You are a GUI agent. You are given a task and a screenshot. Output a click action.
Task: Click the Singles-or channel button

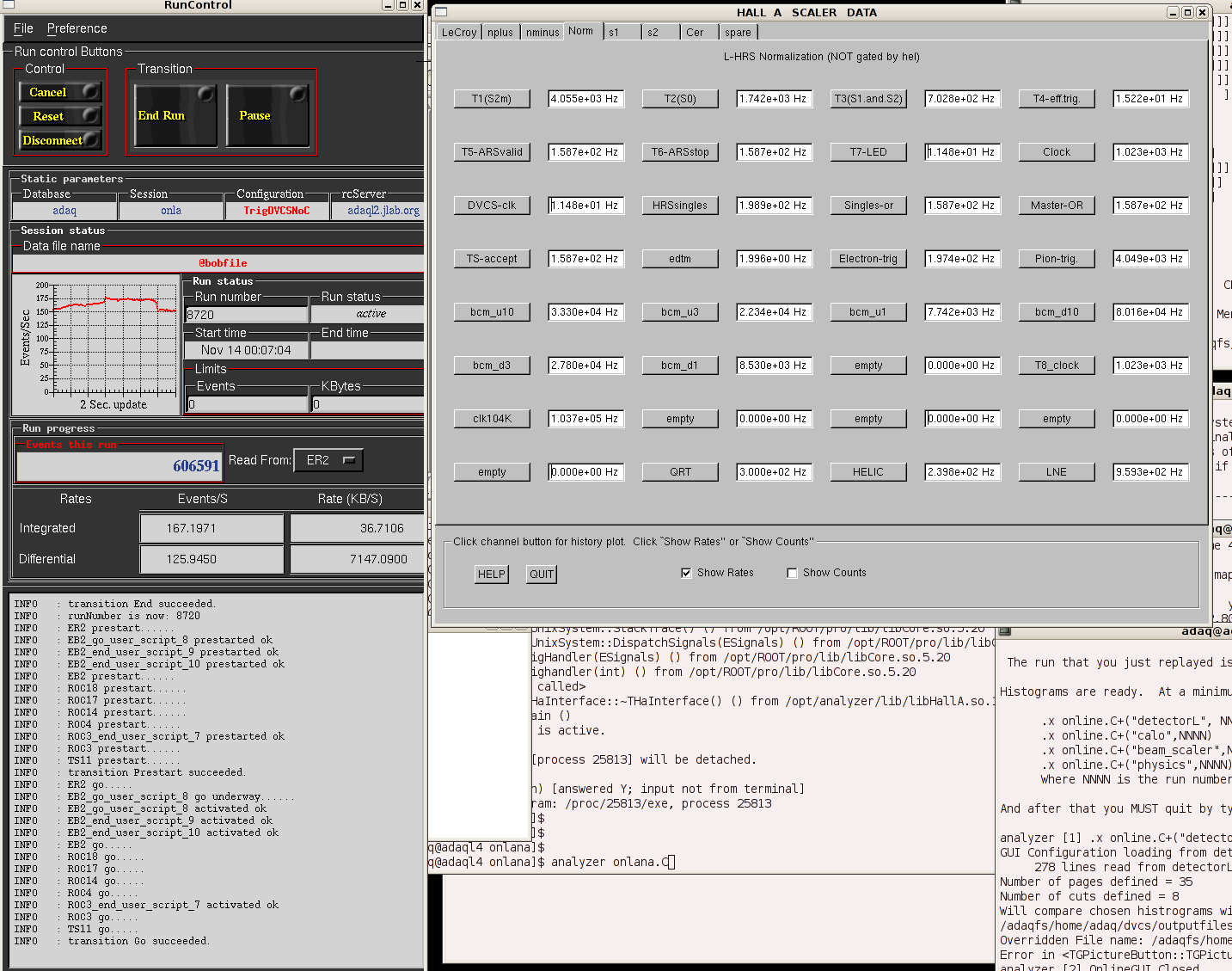(868, 206)
